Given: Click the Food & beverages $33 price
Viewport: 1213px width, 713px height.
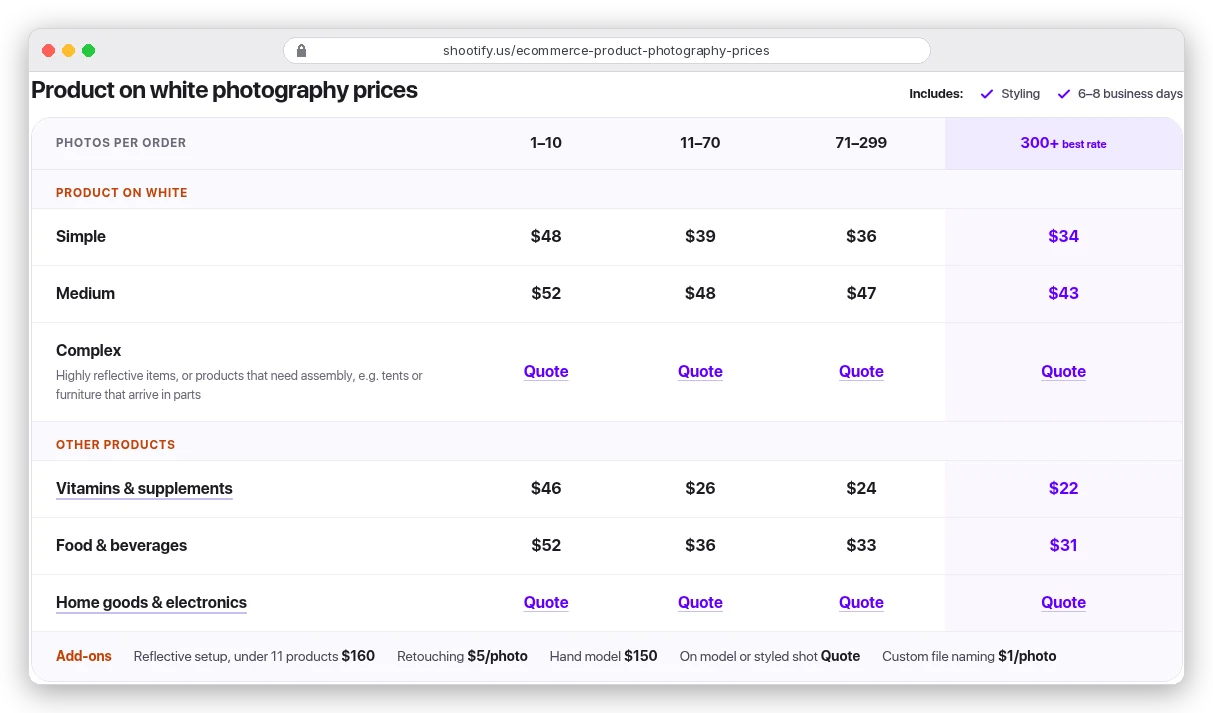Looking at the screenshot, I should pyautogui.click(x=861, y=545).
